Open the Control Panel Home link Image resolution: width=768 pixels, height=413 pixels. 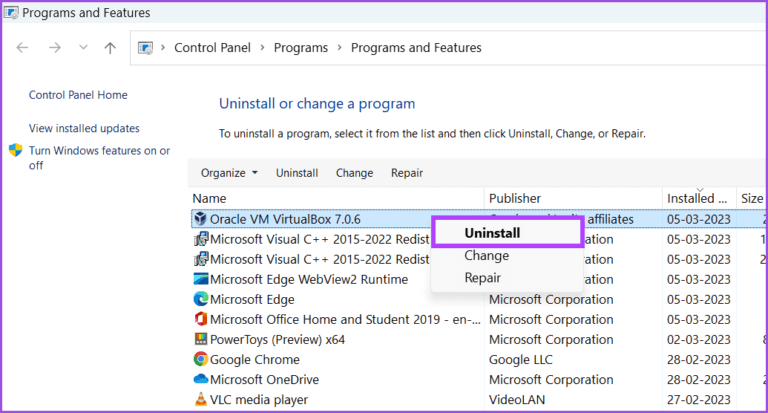click(x=78, y=95)
